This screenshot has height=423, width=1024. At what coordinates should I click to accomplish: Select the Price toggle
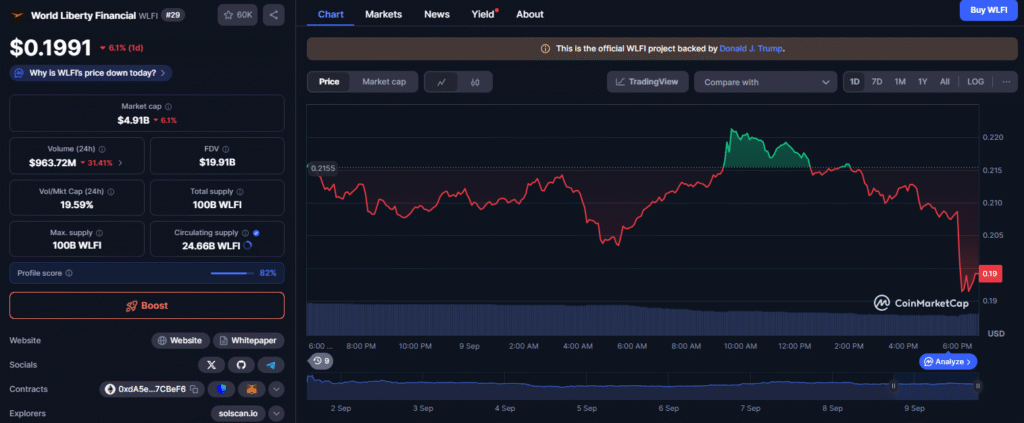[x=329, y=82]
